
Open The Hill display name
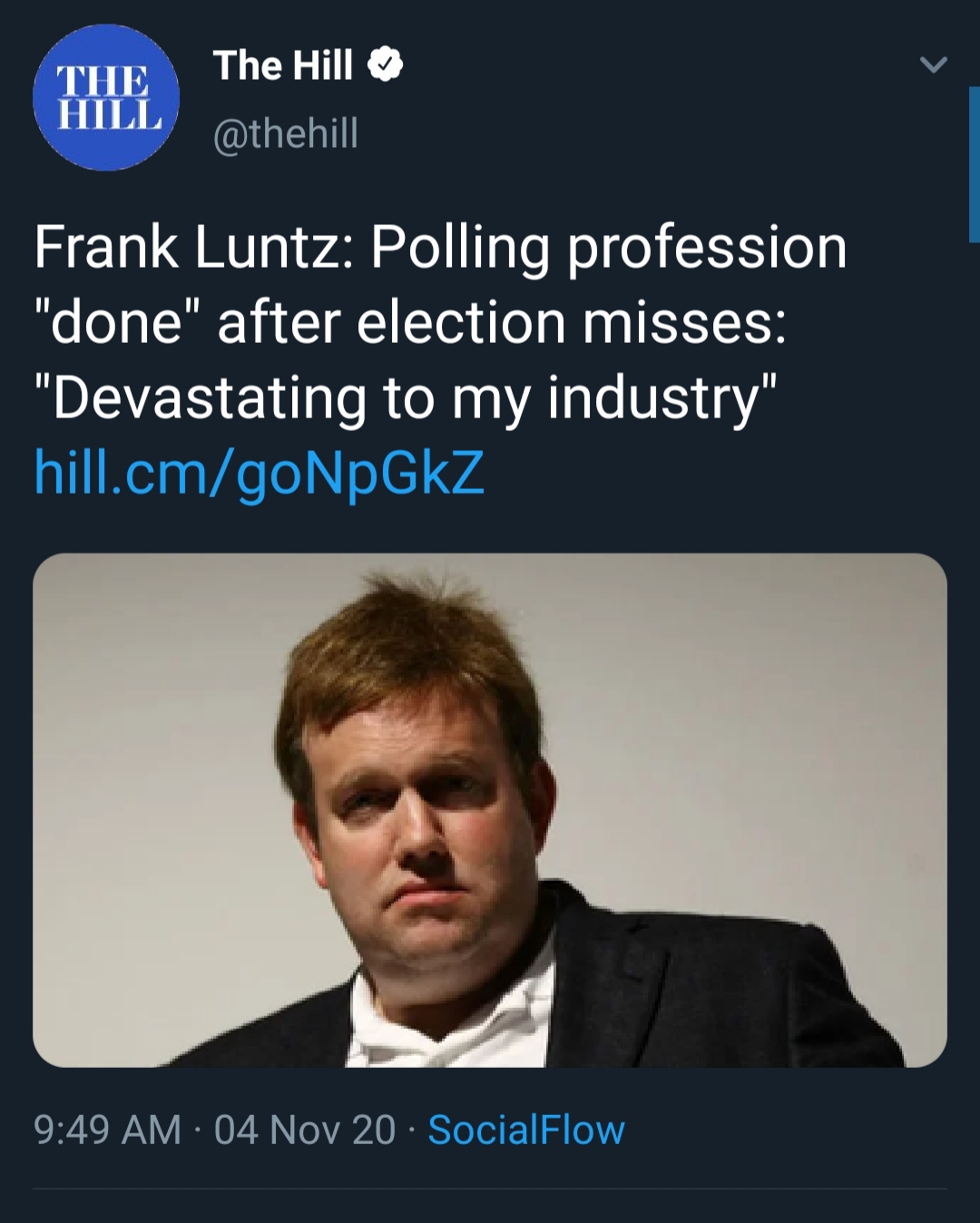tap(283, 65)
